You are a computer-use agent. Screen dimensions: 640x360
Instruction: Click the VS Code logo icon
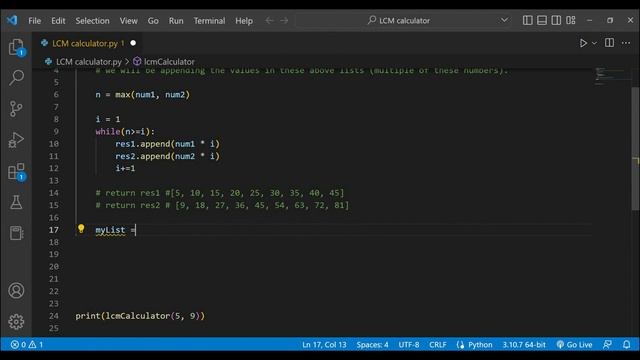pyautogui.click(x=12, y=20)
